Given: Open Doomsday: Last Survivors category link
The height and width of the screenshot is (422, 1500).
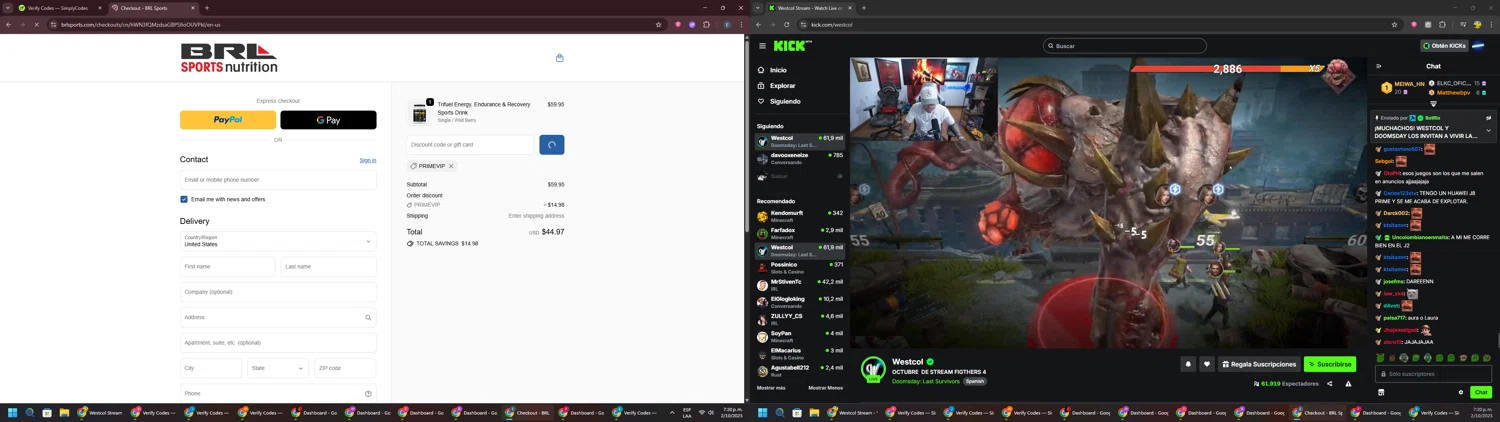Looking at the screenshot, I should tap(925, 381).
